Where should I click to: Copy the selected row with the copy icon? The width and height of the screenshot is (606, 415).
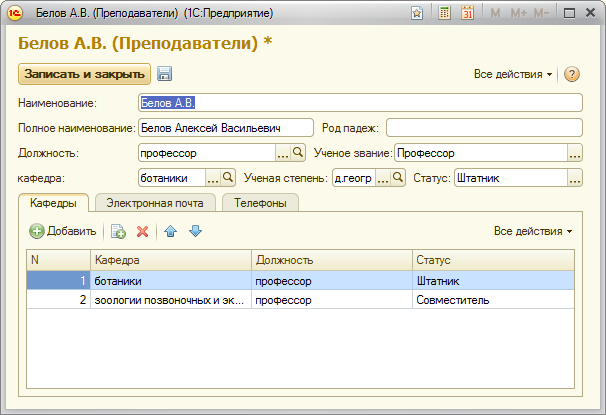pyautogui.click(x=118, y=231)
